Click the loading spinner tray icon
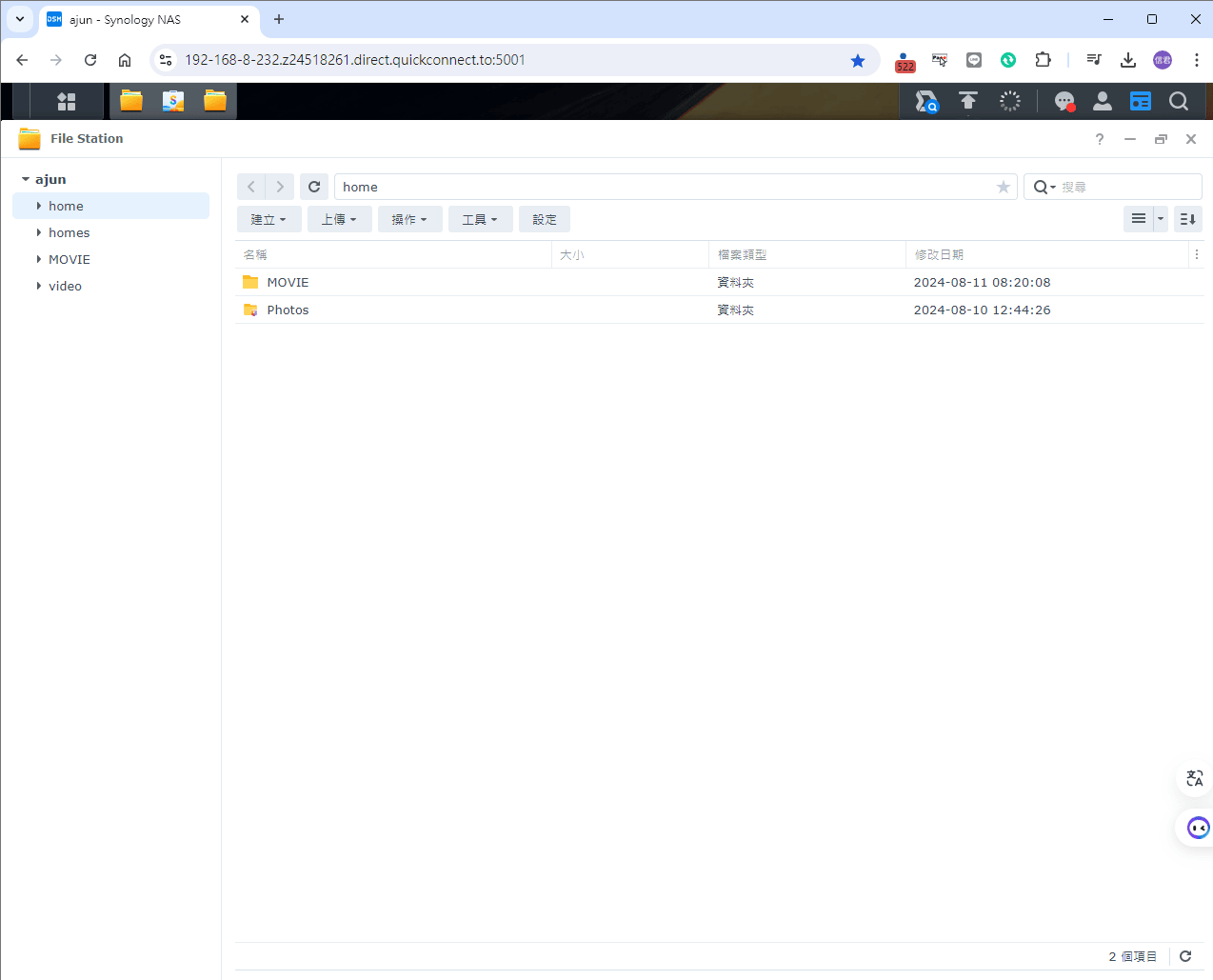The width and height of the screenshot is (1213, 980). pos(1010,101)
